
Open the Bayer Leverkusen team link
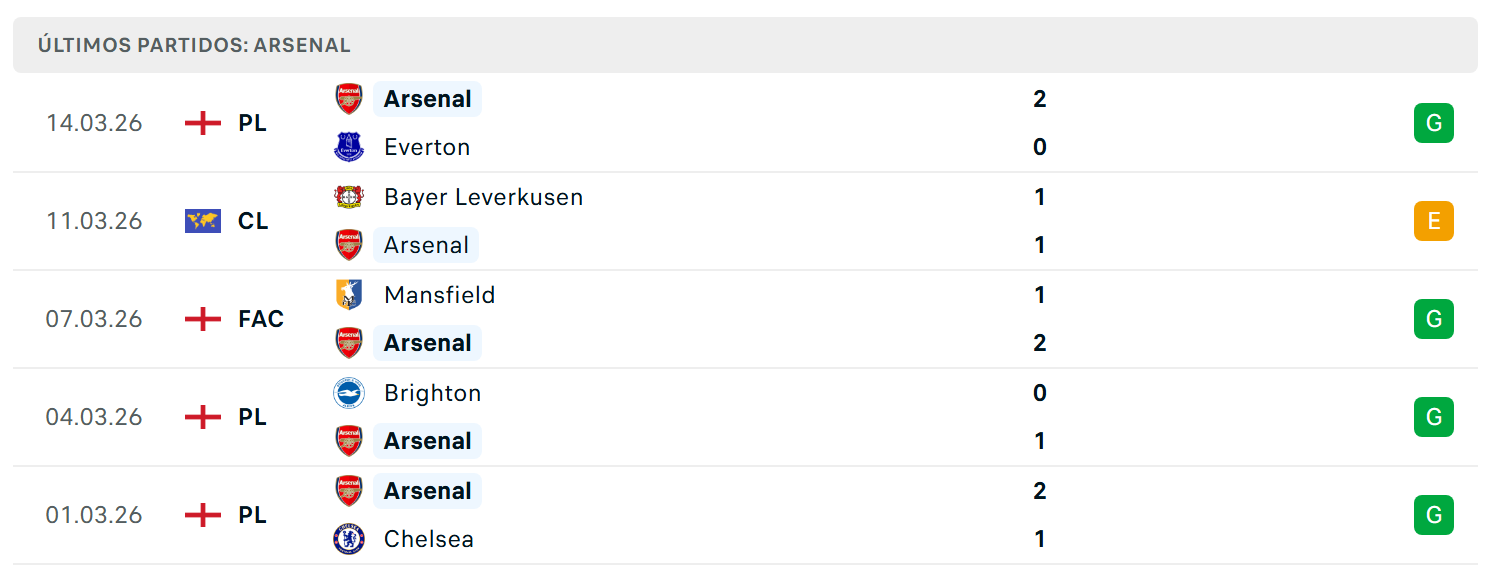(x=483, y=197)
